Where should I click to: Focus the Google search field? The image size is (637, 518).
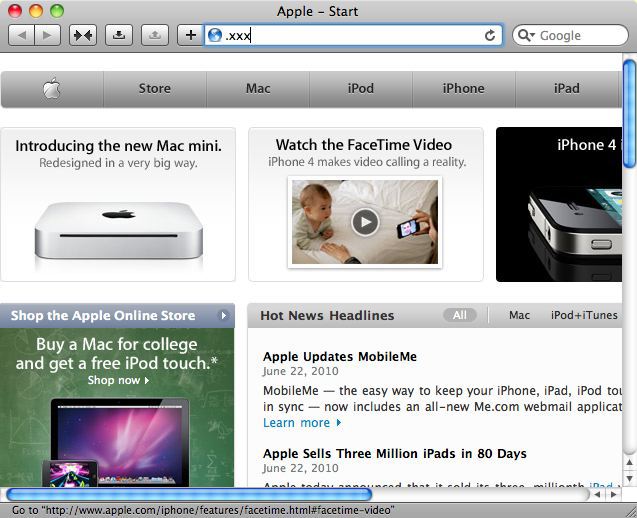coord(570,35)
